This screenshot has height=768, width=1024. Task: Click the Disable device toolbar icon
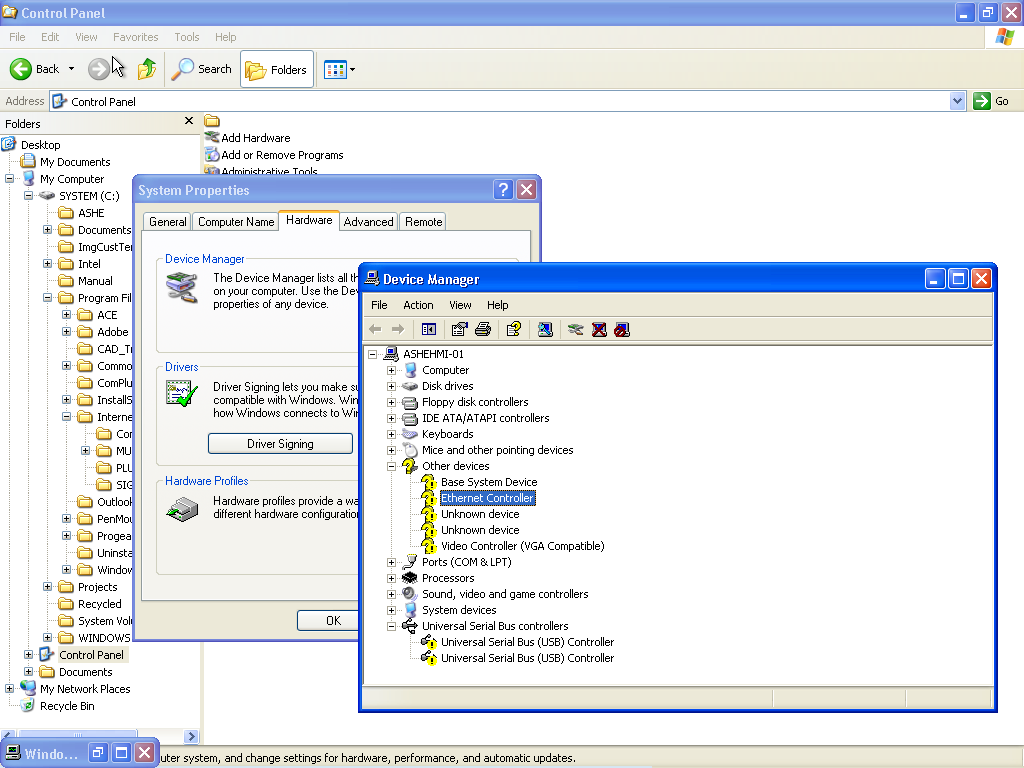[622, 329]
